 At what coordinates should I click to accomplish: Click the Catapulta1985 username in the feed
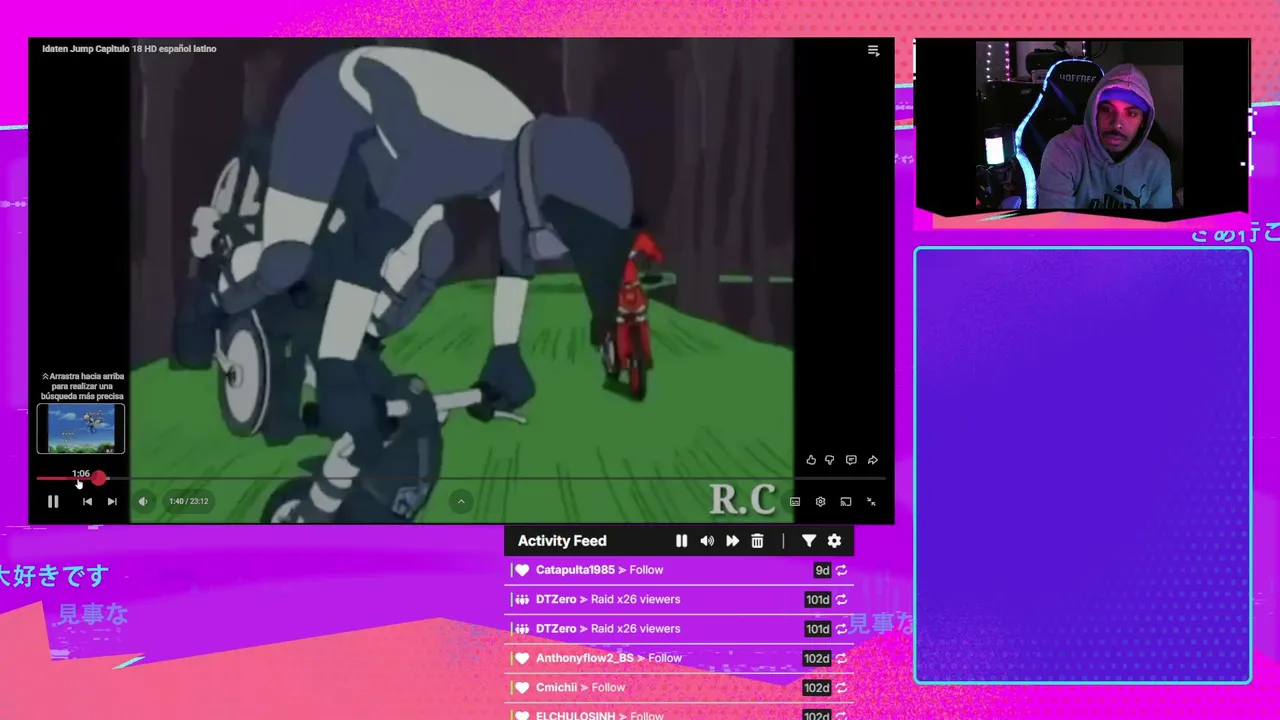pos(575,570)
